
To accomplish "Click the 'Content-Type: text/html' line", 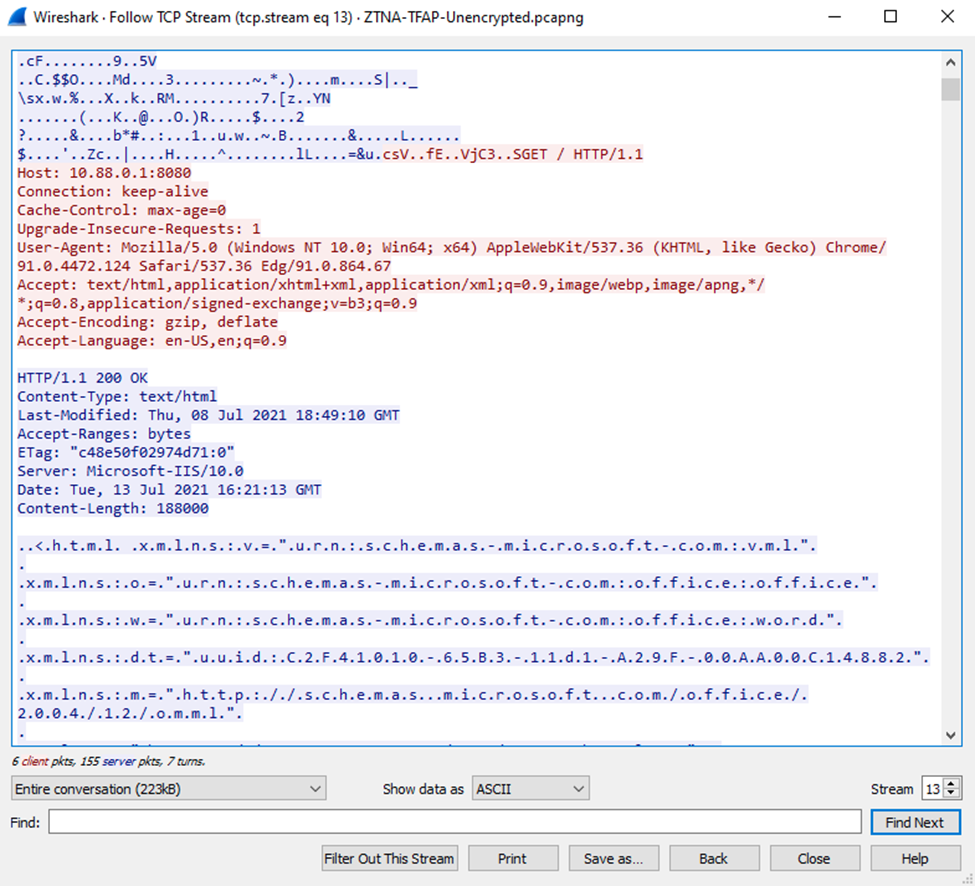I will pyautogui.click(x=117, y=396).
